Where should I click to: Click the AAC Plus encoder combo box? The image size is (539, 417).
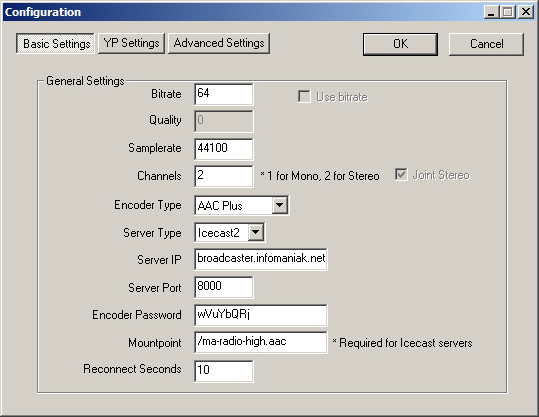click(241, 205)
